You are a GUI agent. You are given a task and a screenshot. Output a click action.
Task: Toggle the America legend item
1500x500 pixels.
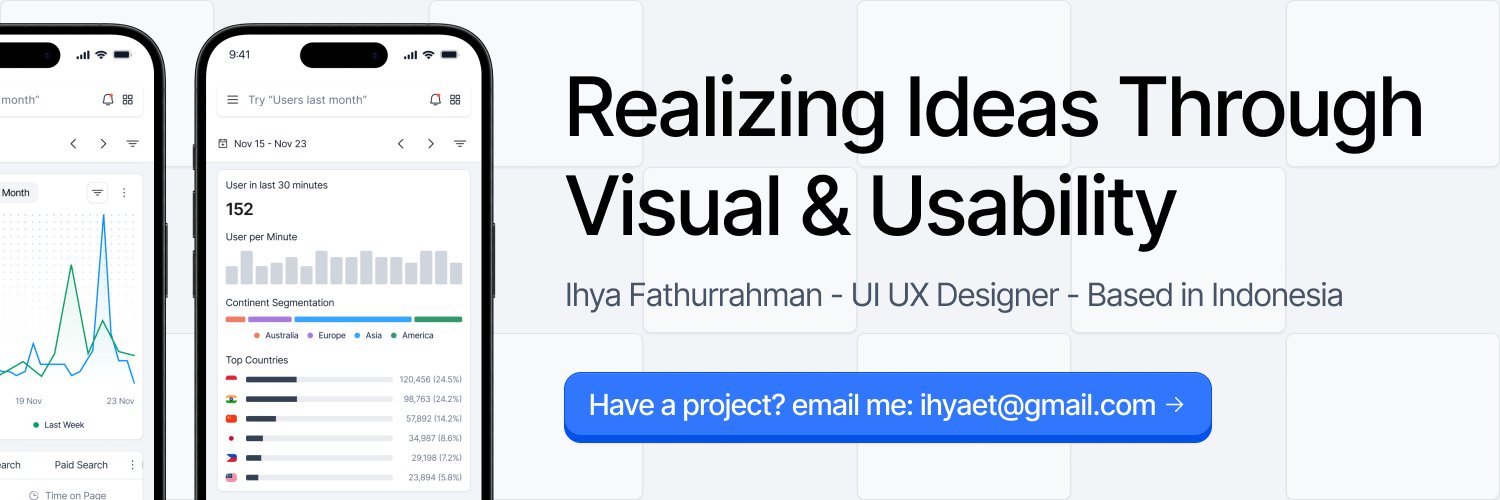tap(412, 336)
